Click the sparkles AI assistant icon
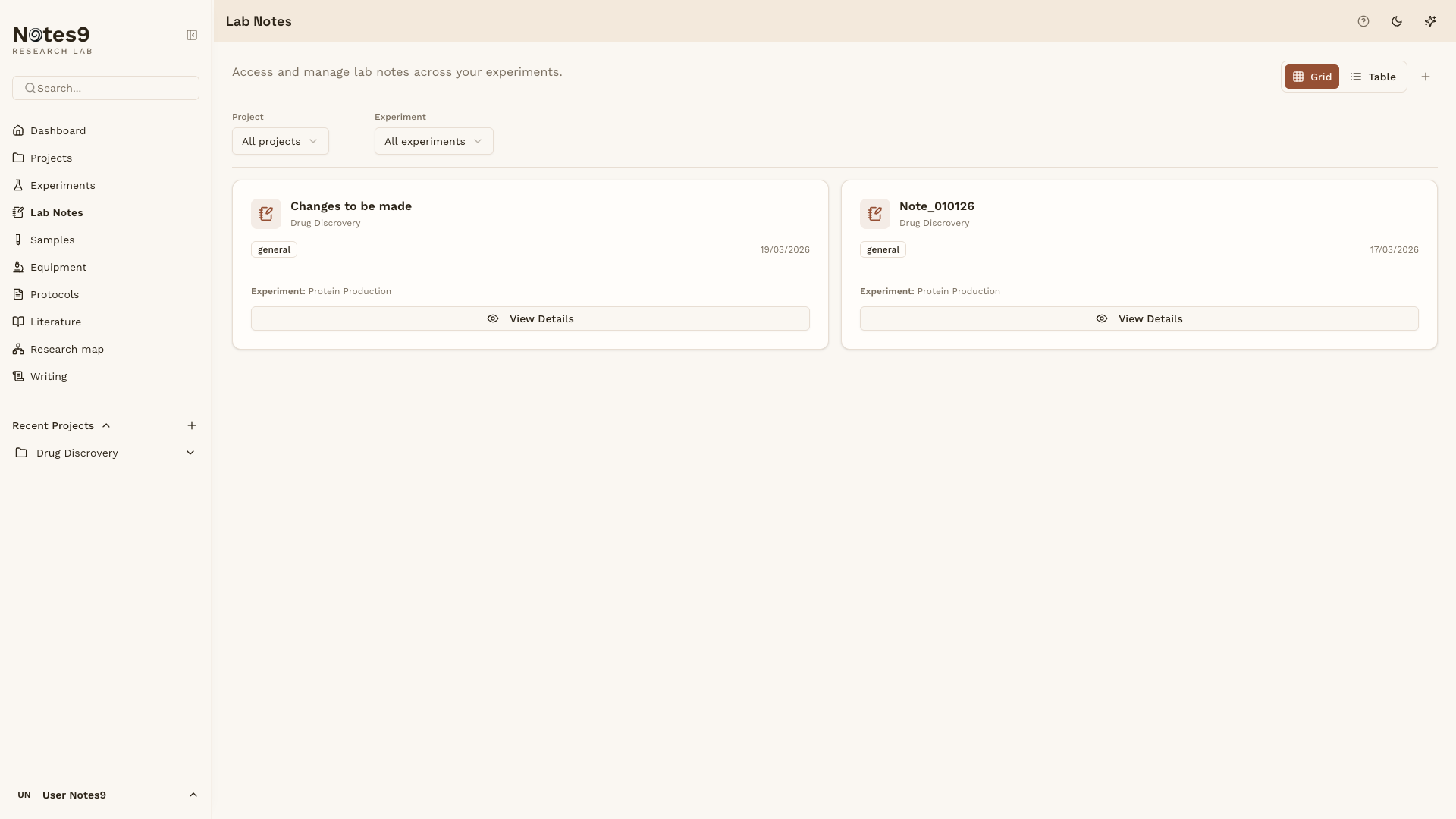Viewport: 1456px width, 819px height. point(1430,21)
